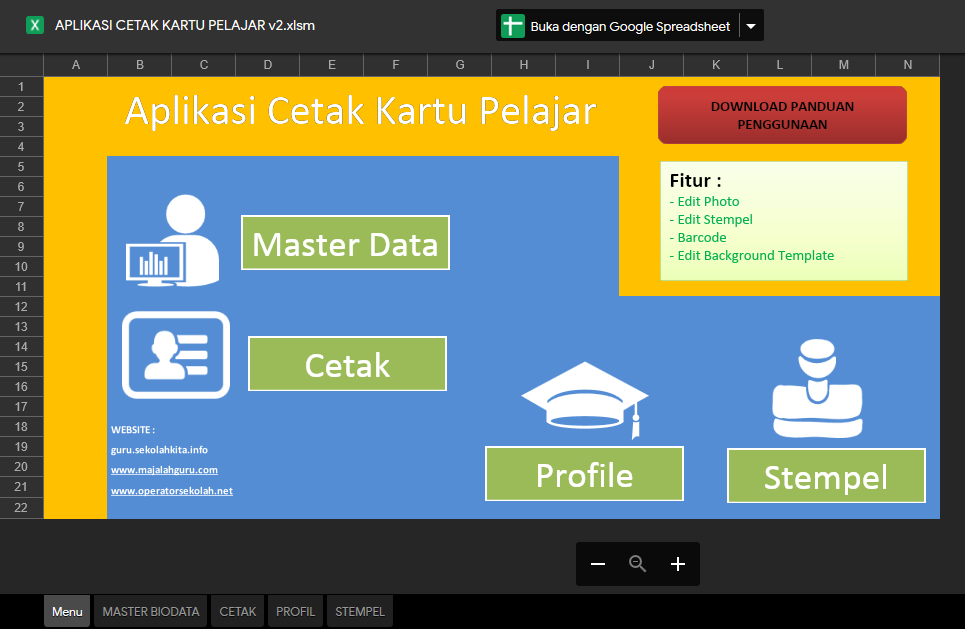Zoom in using the plus icon

[677, 564]
